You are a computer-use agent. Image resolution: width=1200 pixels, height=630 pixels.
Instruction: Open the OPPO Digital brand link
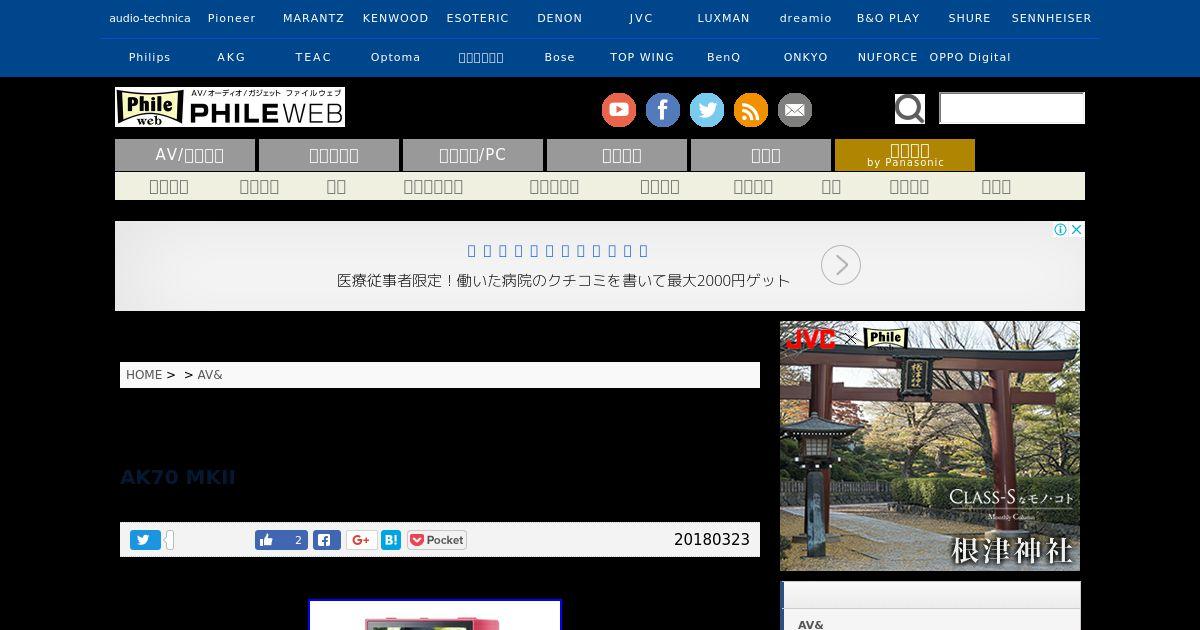tap(970, 57)
